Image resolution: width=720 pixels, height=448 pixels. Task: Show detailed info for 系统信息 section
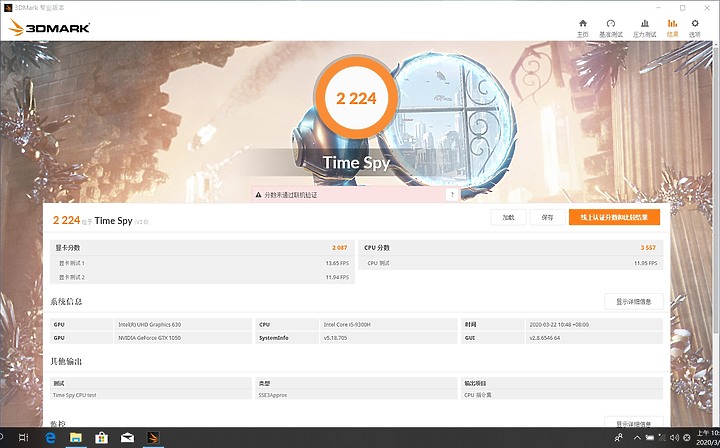coord(634,302)
